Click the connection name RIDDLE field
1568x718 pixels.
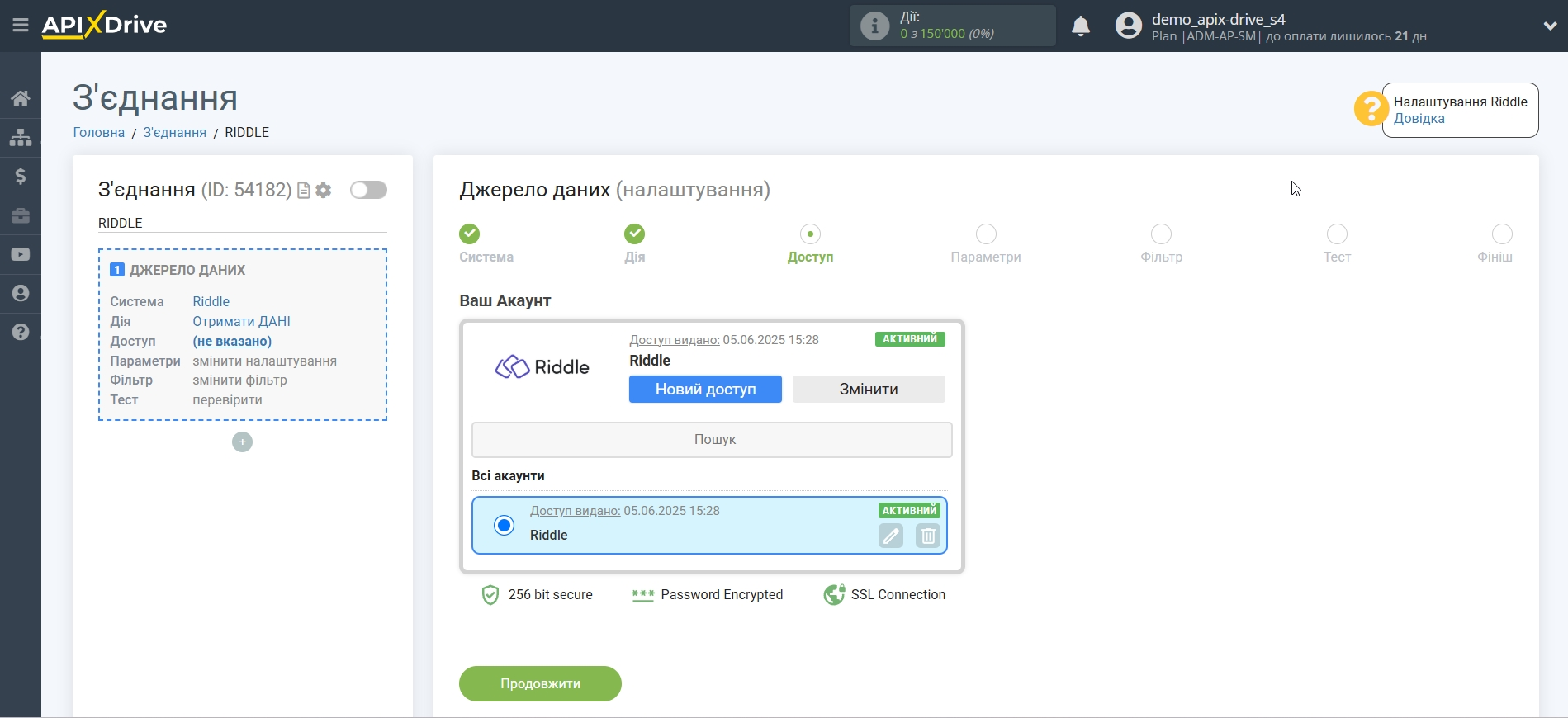pos(242,223)
